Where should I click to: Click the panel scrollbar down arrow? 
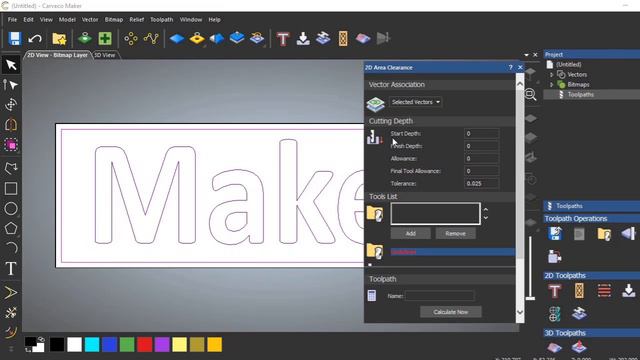(x=520, y=312)
